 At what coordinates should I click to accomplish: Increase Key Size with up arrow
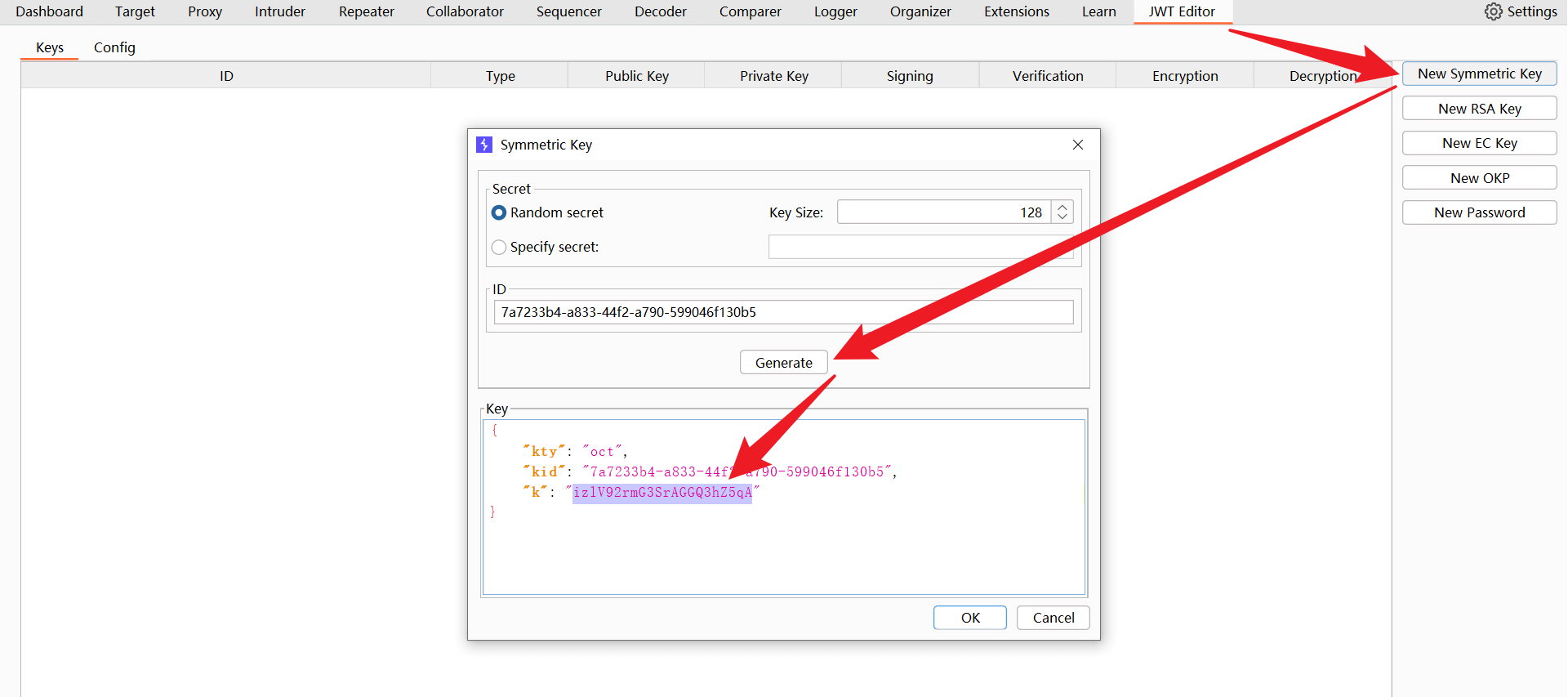click(1062, 208)
